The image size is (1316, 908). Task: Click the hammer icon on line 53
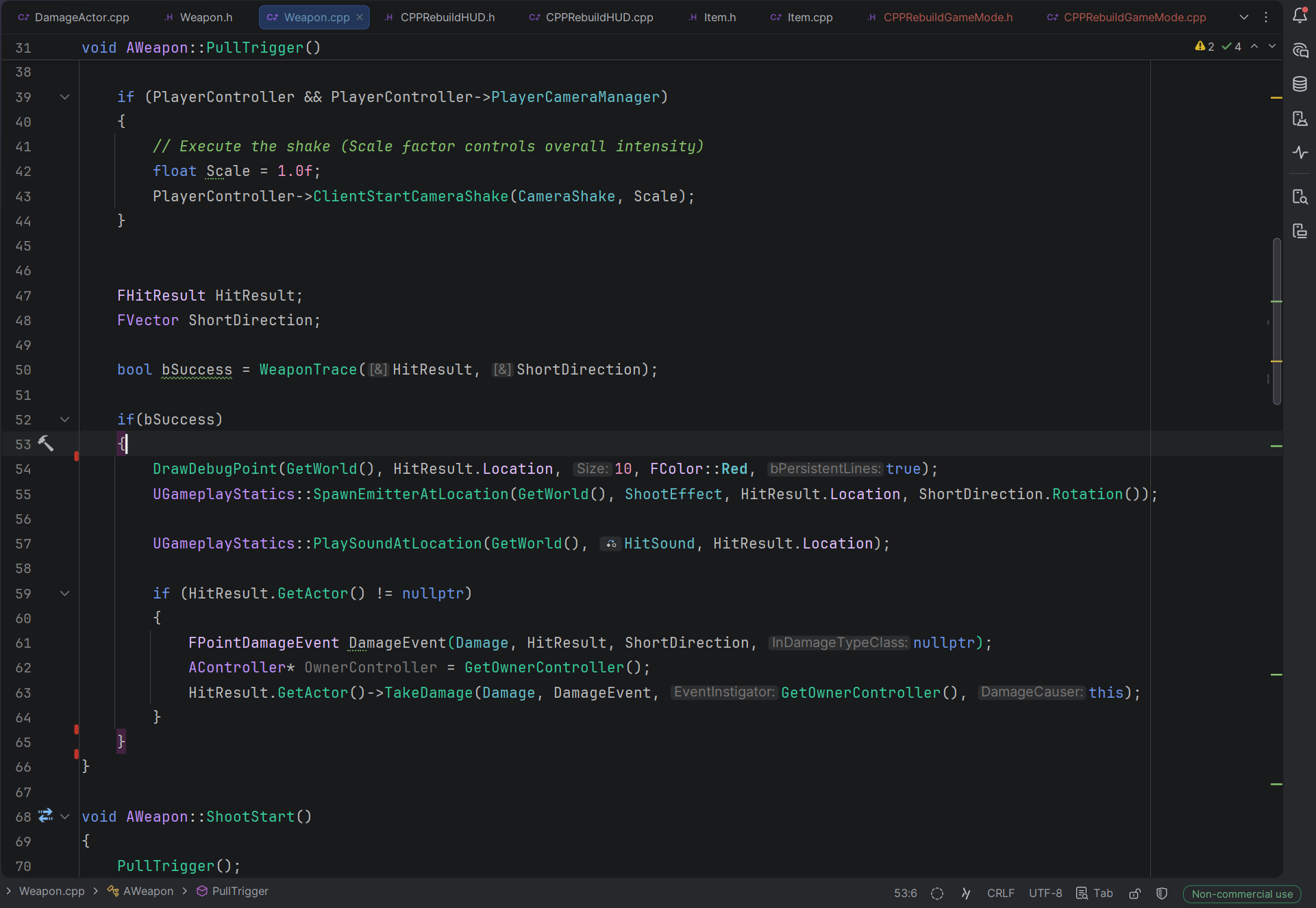[x=45, y=444]
